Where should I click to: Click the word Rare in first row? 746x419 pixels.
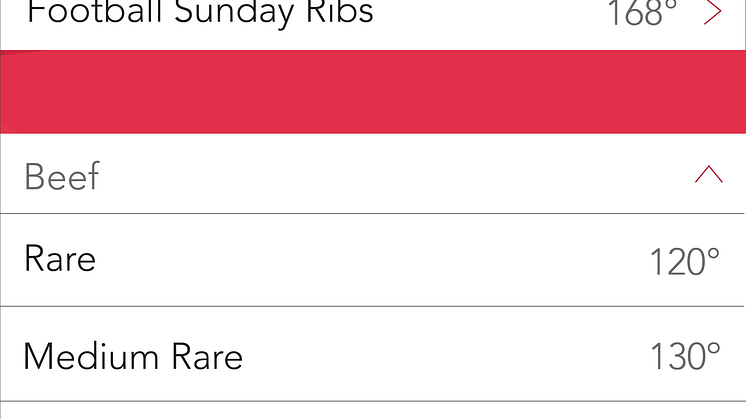point(60,259)
